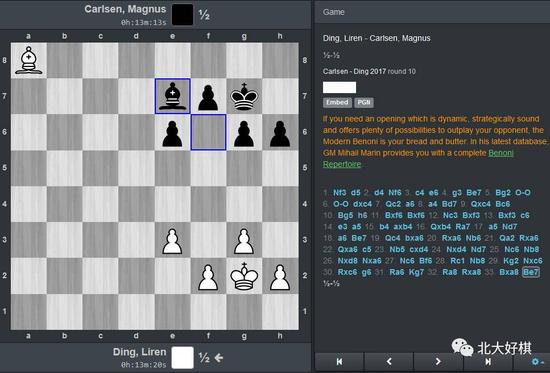Click the white color swatch beside Ding, Liren
Viewport: 550px width, 373px height.
click(182, 358)
